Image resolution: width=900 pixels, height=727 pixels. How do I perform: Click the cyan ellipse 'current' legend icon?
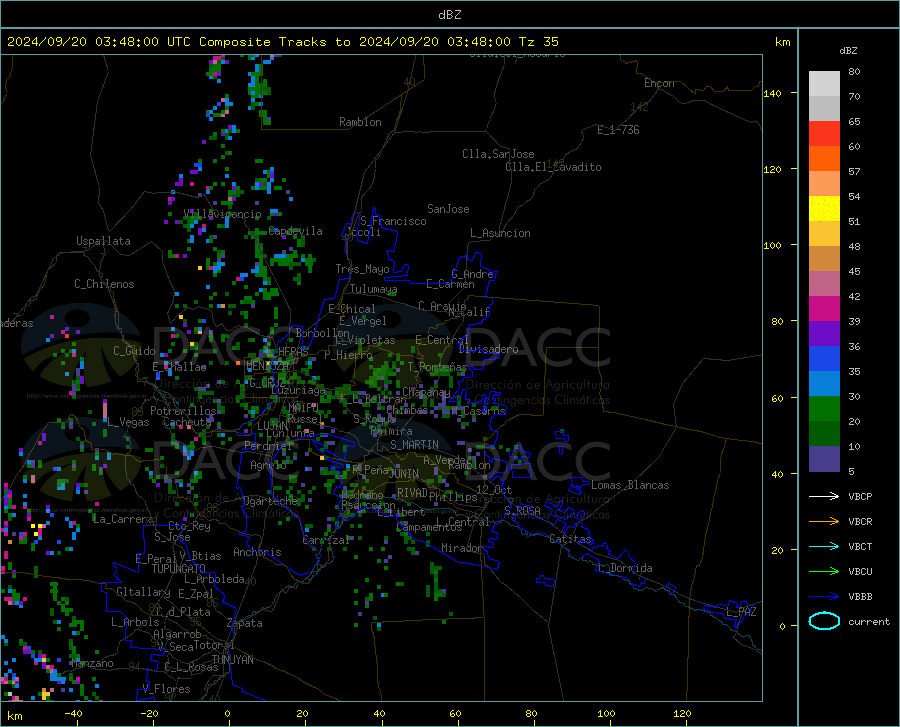pyautogui.click(x=824, y=621)
